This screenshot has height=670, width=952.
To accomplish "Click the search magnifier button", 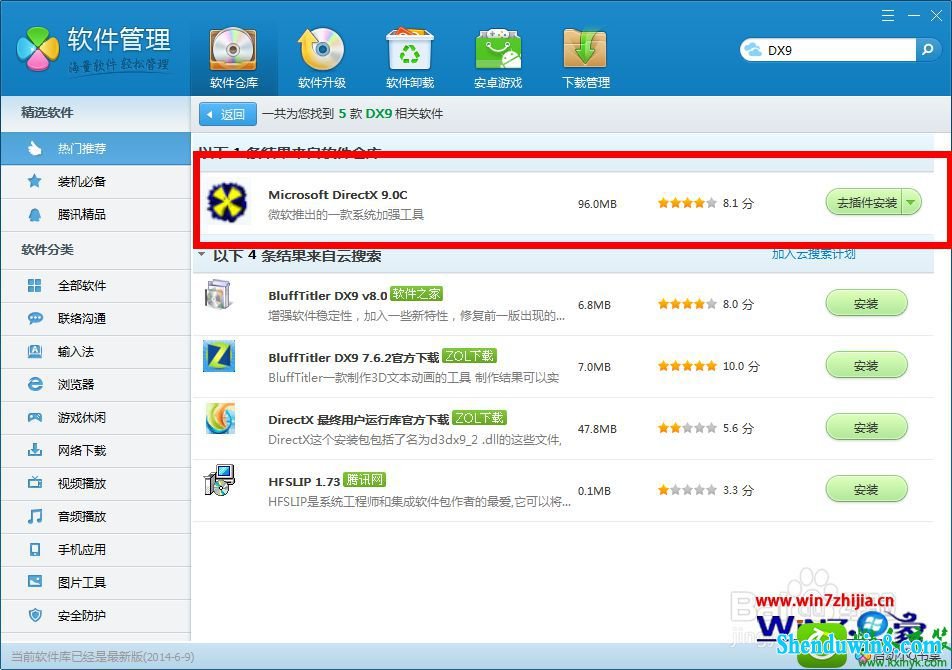I will click(927, 50).
